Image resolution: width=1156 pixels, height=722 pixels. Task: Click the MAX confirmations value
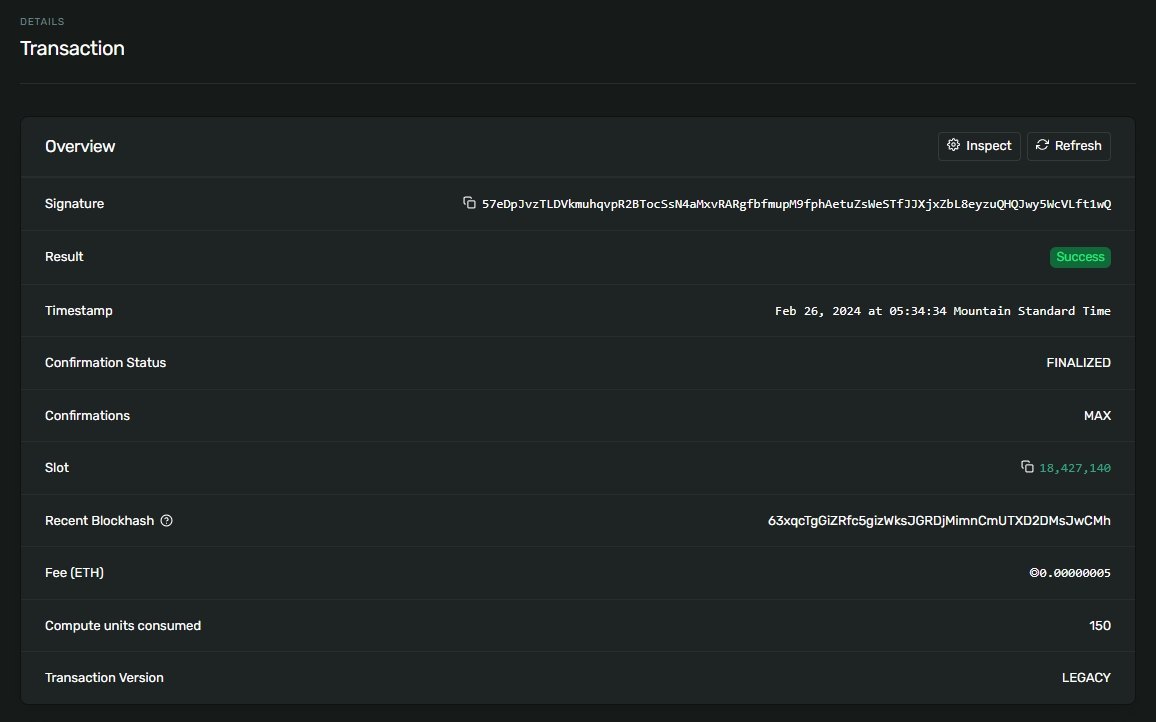coord(1097,416)
